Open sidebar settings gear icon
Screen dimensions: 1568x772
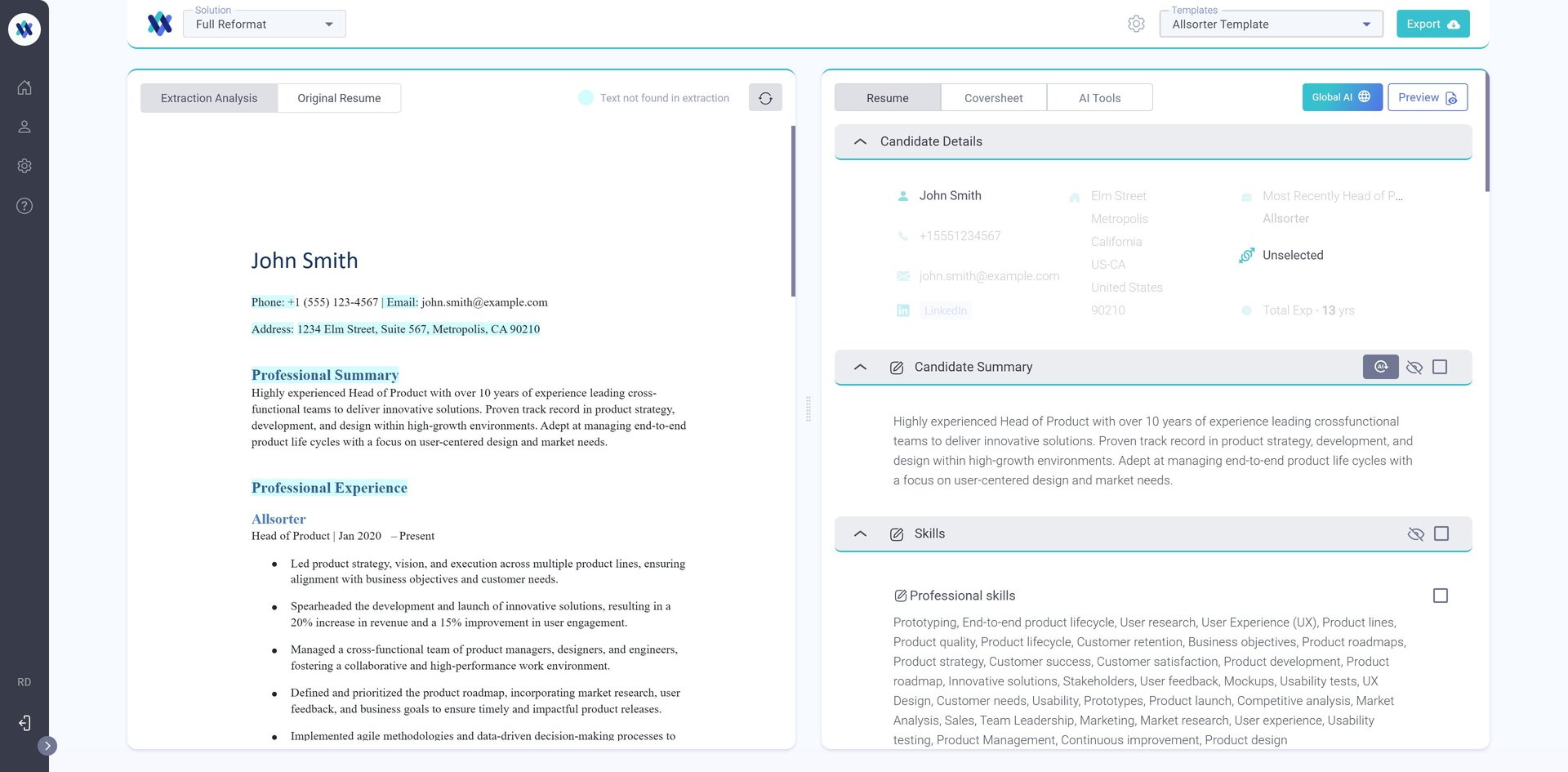pyautogui.click(x=24, y=166)
